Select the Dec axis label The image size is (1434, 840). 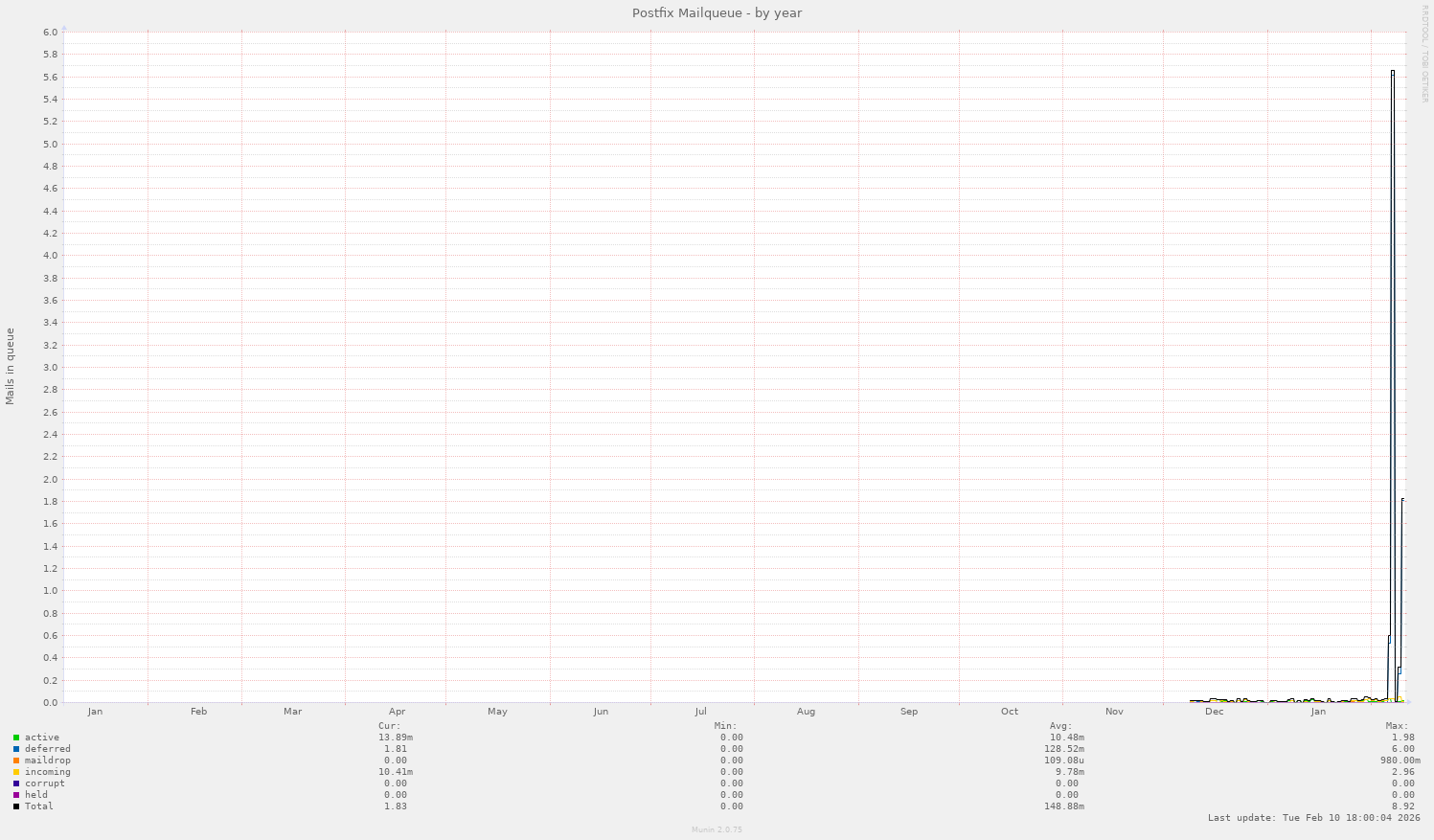coord(1214,711)
